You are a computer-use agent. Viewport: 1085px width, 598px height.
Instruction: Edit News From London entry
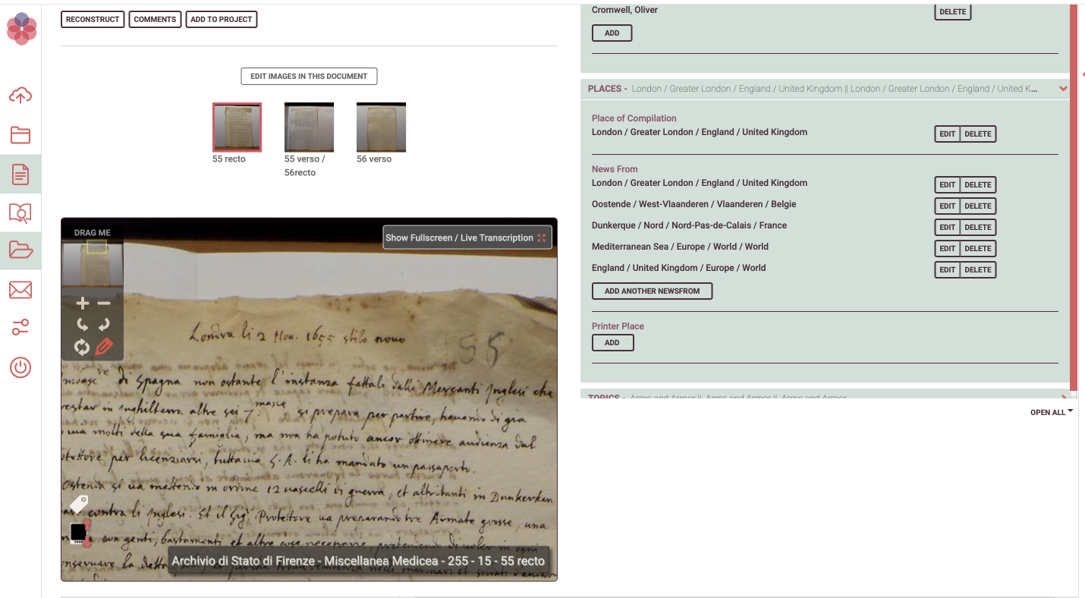click(x=947, y=185)
